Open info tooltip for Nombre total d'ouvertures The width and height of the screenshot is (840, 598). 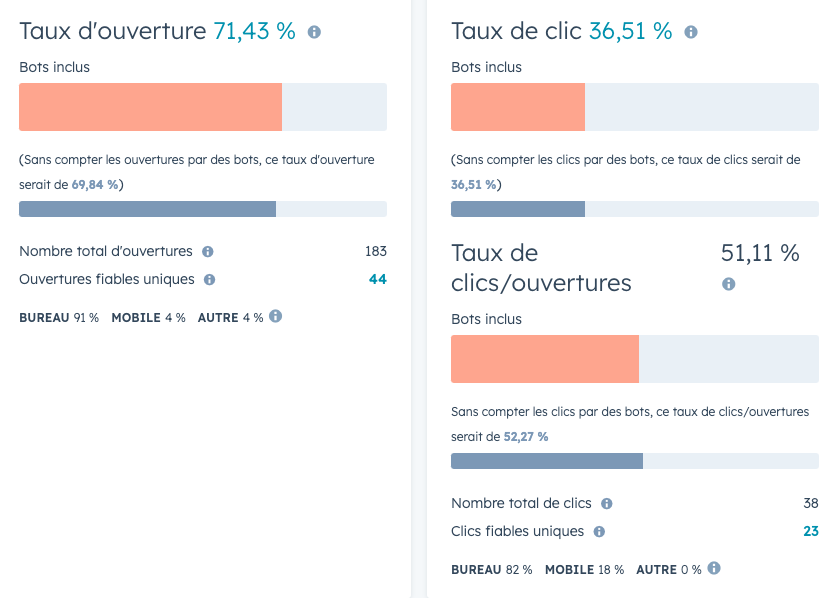(x=208, y=252)
